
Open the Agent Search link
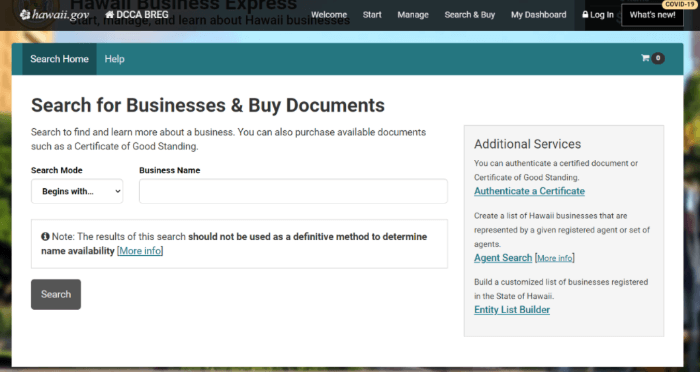[x=503, y=258]
